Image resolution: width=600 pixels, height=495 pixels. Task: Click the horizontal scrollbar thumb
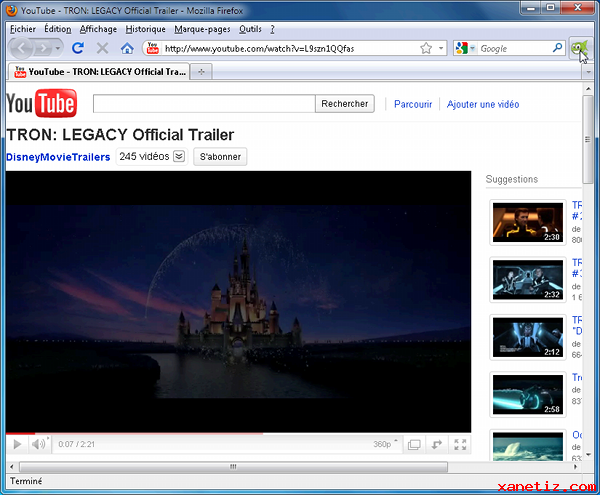233,467
